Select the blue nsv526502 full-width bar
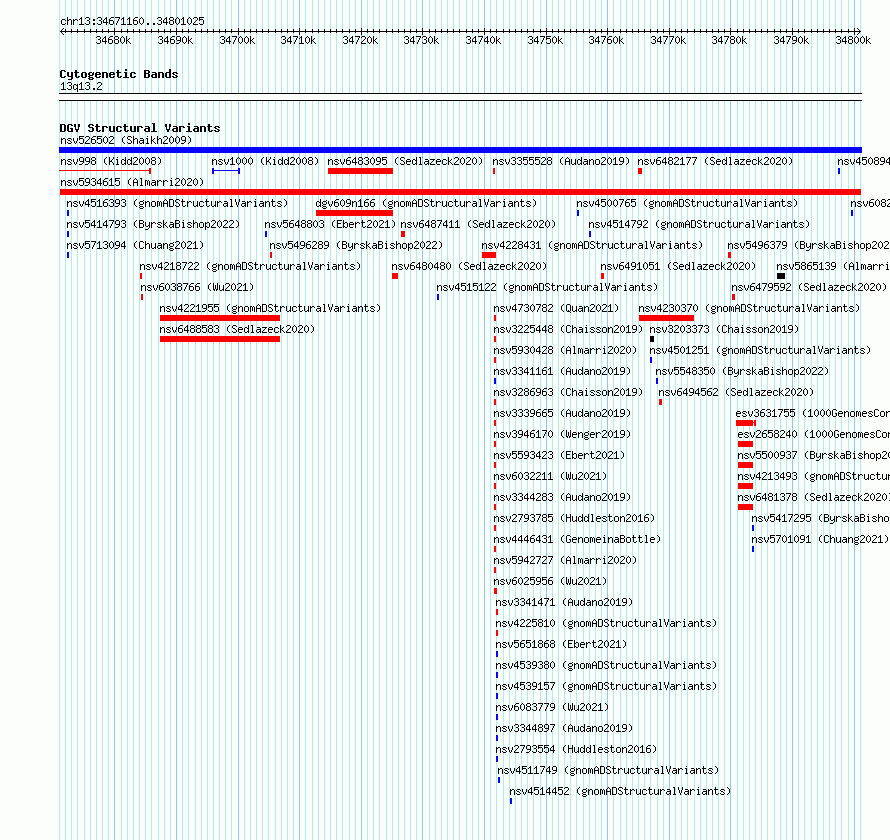Image resolution: width=890 pixels, height=840 pixels. point(460,150)
